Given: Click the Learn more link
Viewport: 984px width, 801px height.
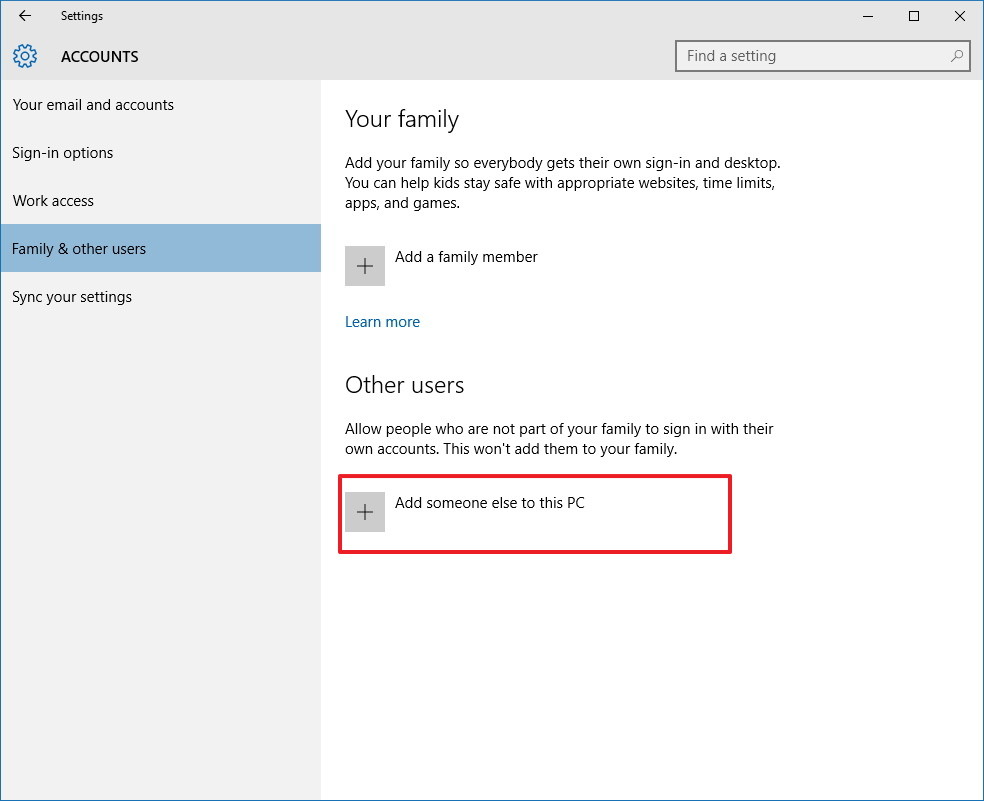Looking at the screenshot, I should [x=382, y=321].
